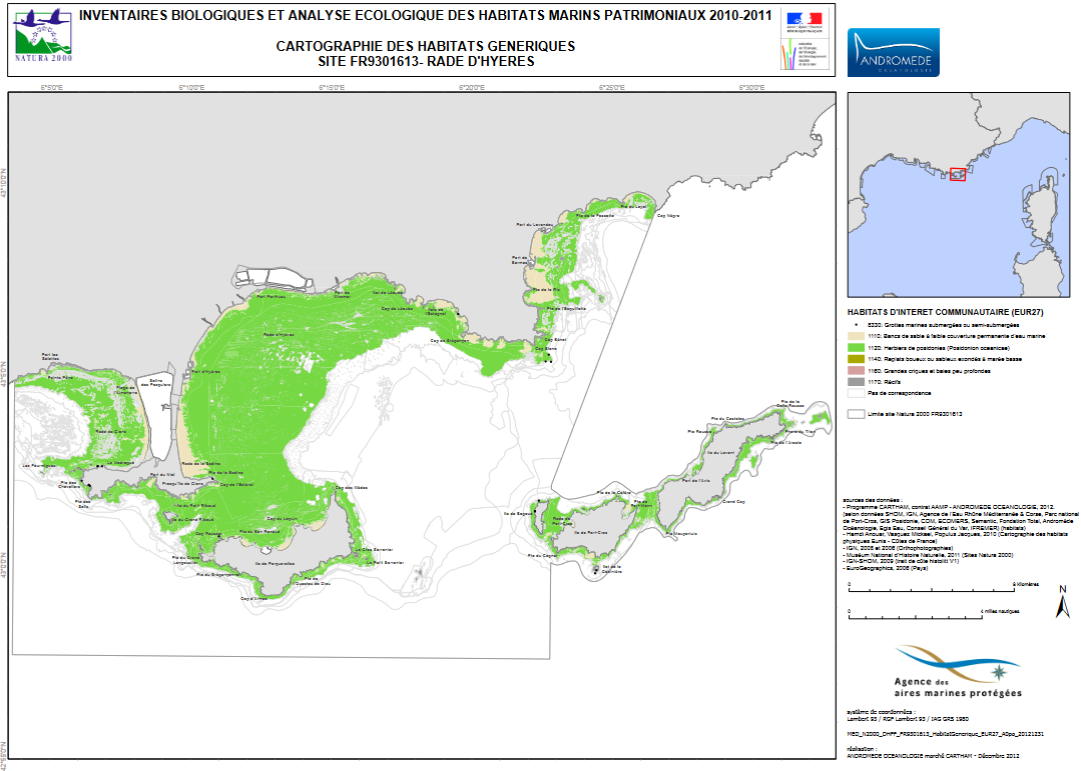This screenshot has height=771, width=1081.
Task: Click the Cartographie des Habitats Génériques title
Action: click(425, 47)
